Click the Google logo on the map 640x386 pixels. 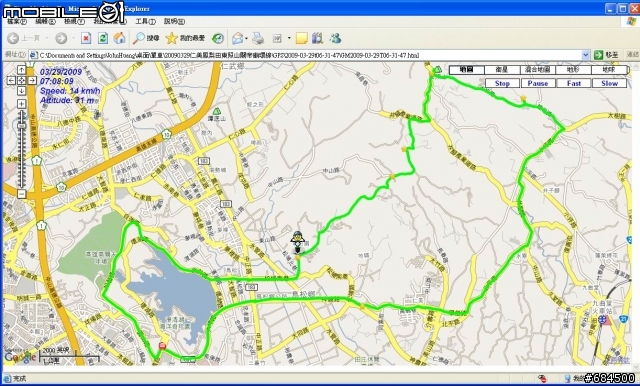(20, 357)
